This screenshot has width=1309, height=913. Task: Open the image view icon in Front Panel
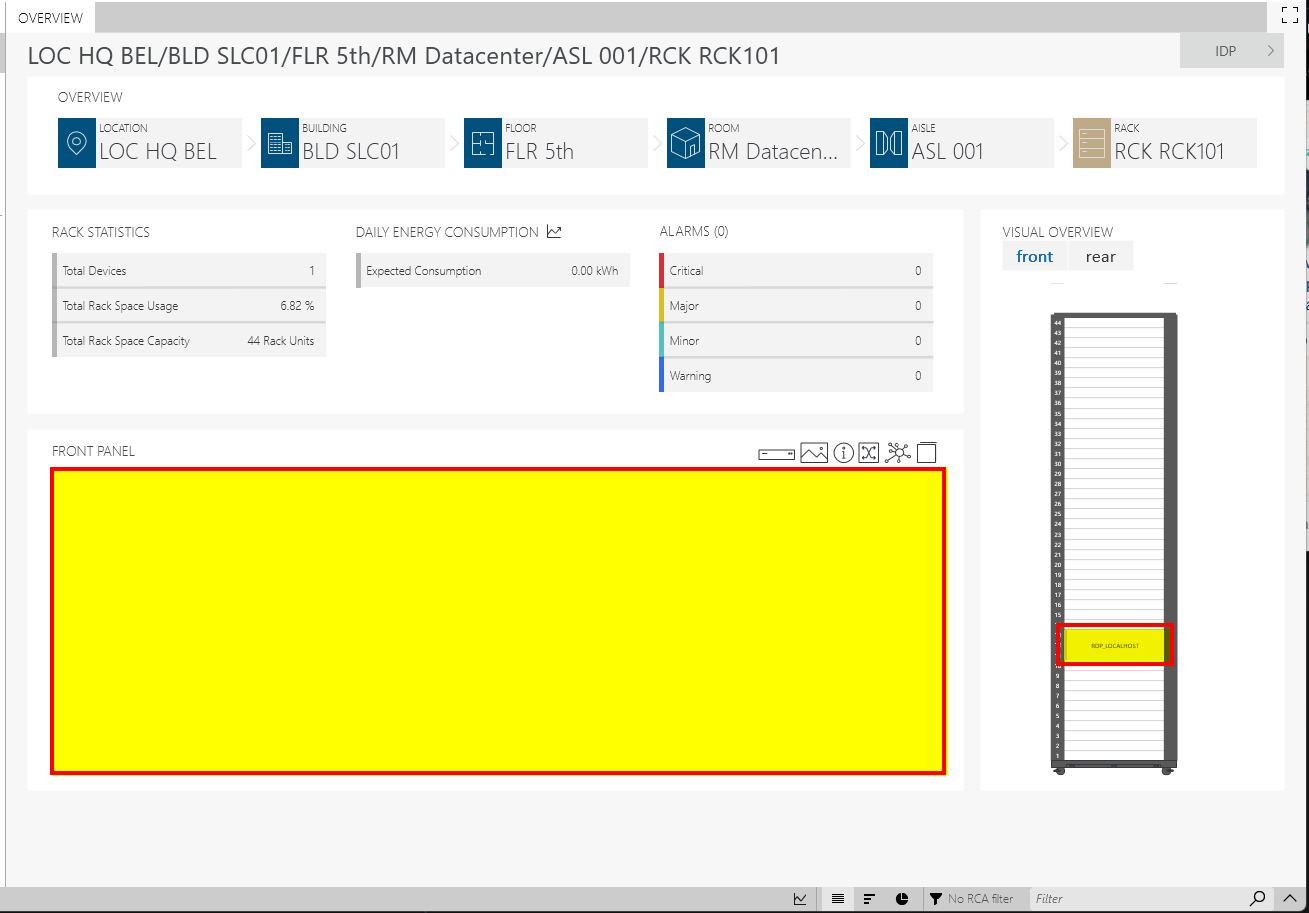click(814, 453)
